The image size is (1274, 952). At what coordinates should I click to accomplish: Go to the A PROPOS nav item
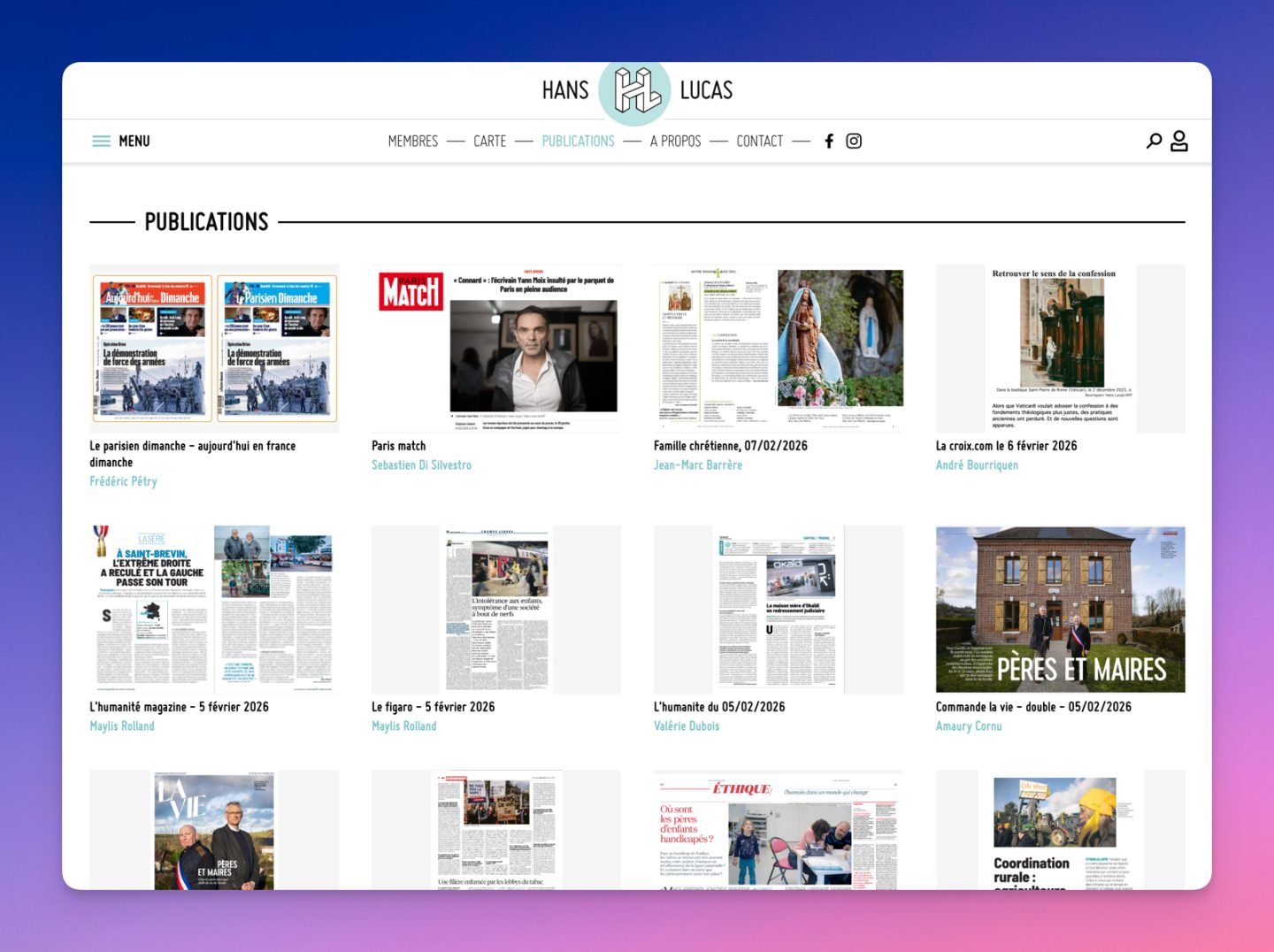[675, 141]
